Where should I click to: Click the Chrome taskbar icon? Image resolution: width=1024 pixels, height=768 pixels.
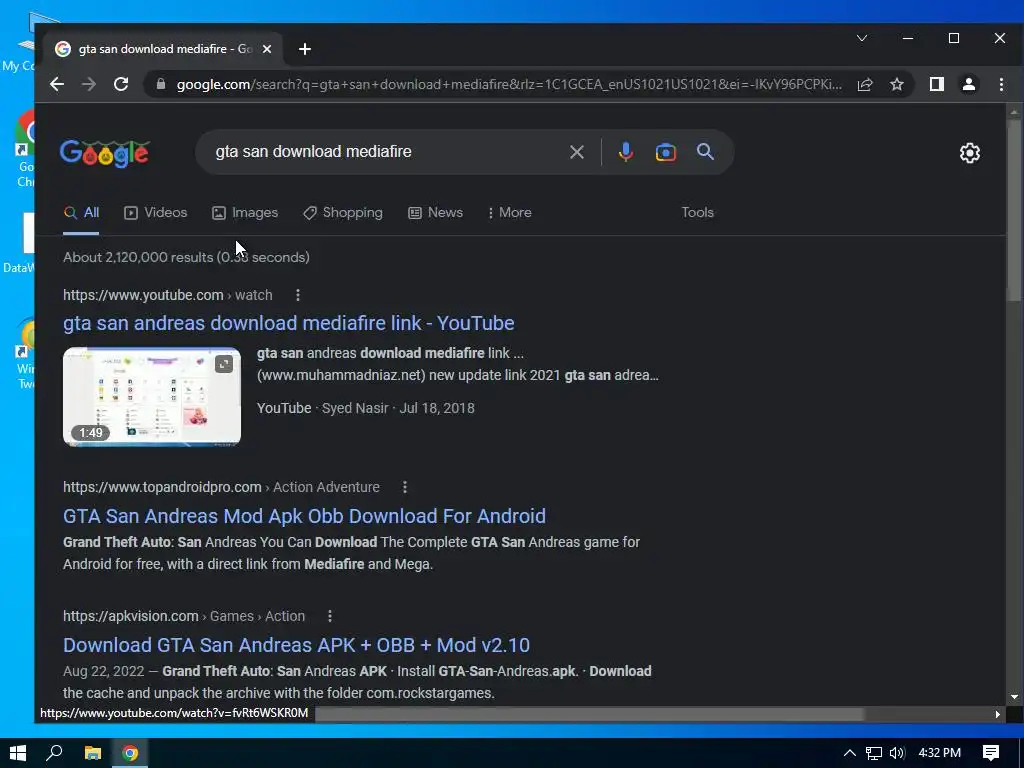(130, 753)
